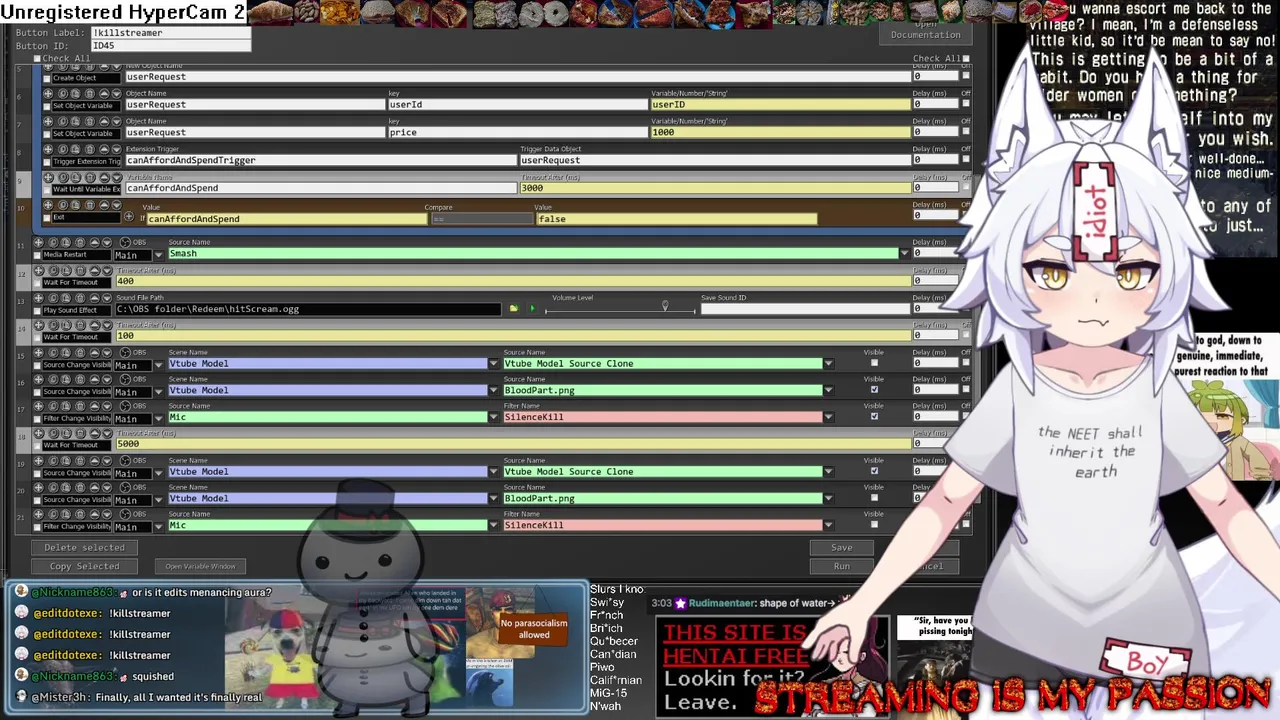
Task: Toggle Visible for row 15 Source Clone
Action: click(874, 363)
